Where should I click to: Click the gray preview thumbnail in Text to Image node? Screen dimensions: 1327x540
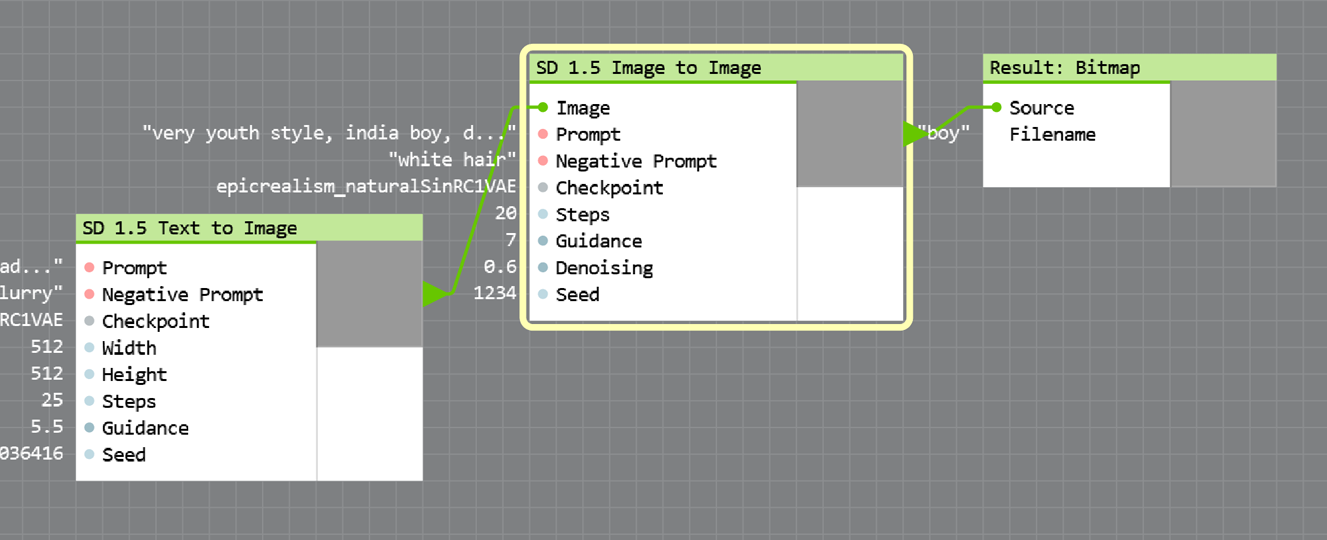tap(369, 295)
